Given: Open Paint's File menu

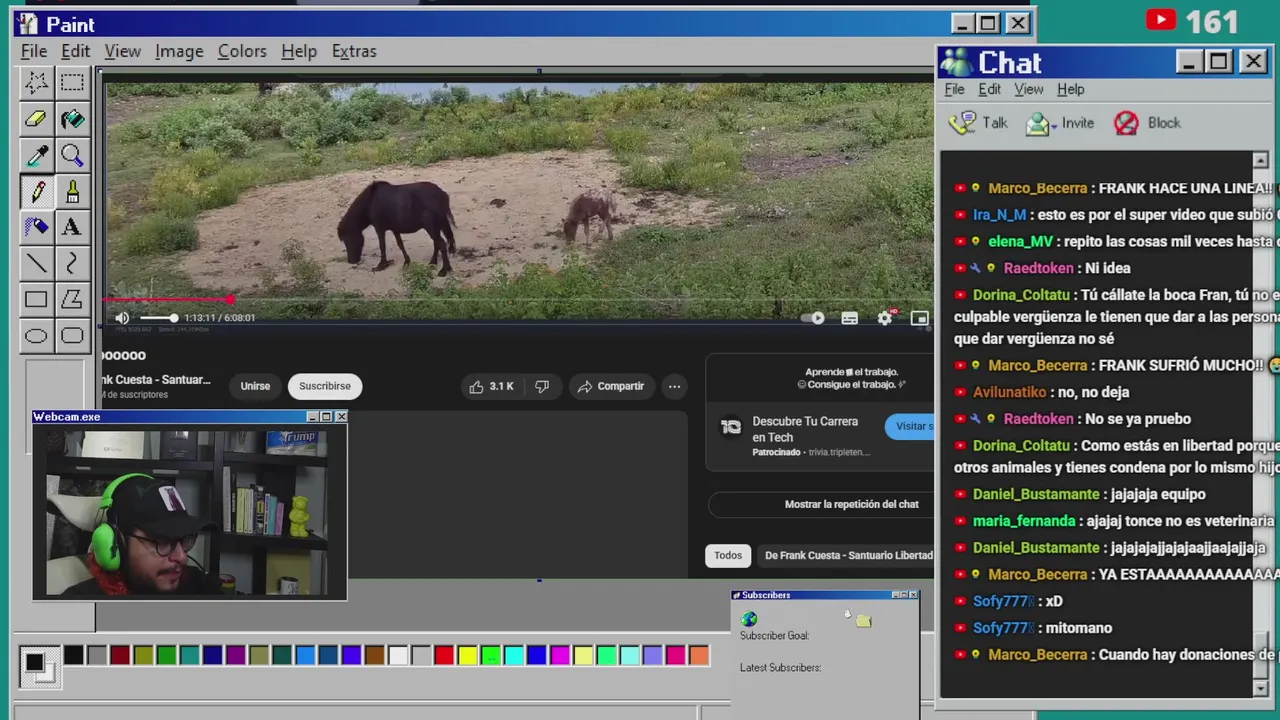Looking at the screenshot, I should point(34,51).
